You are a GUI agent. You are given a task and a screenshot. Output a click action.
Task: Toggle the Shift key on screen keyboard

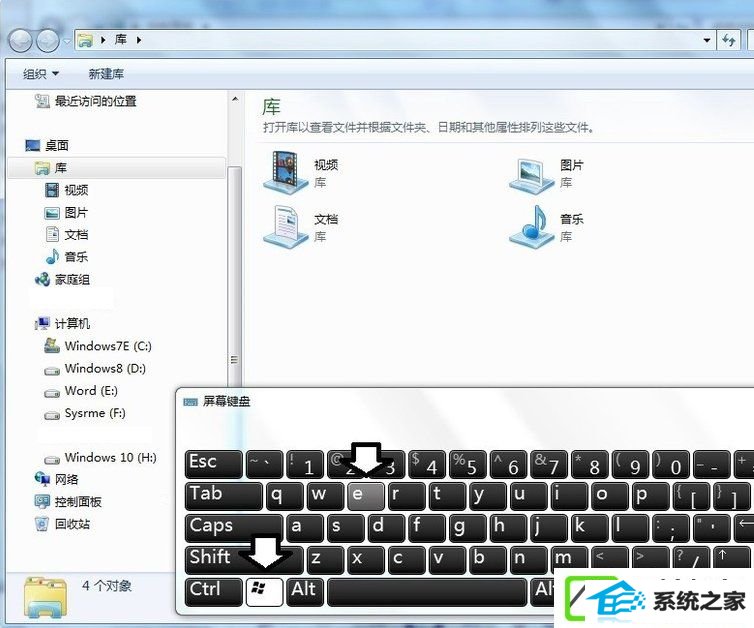pyautogui.click(x=244, y=560)
